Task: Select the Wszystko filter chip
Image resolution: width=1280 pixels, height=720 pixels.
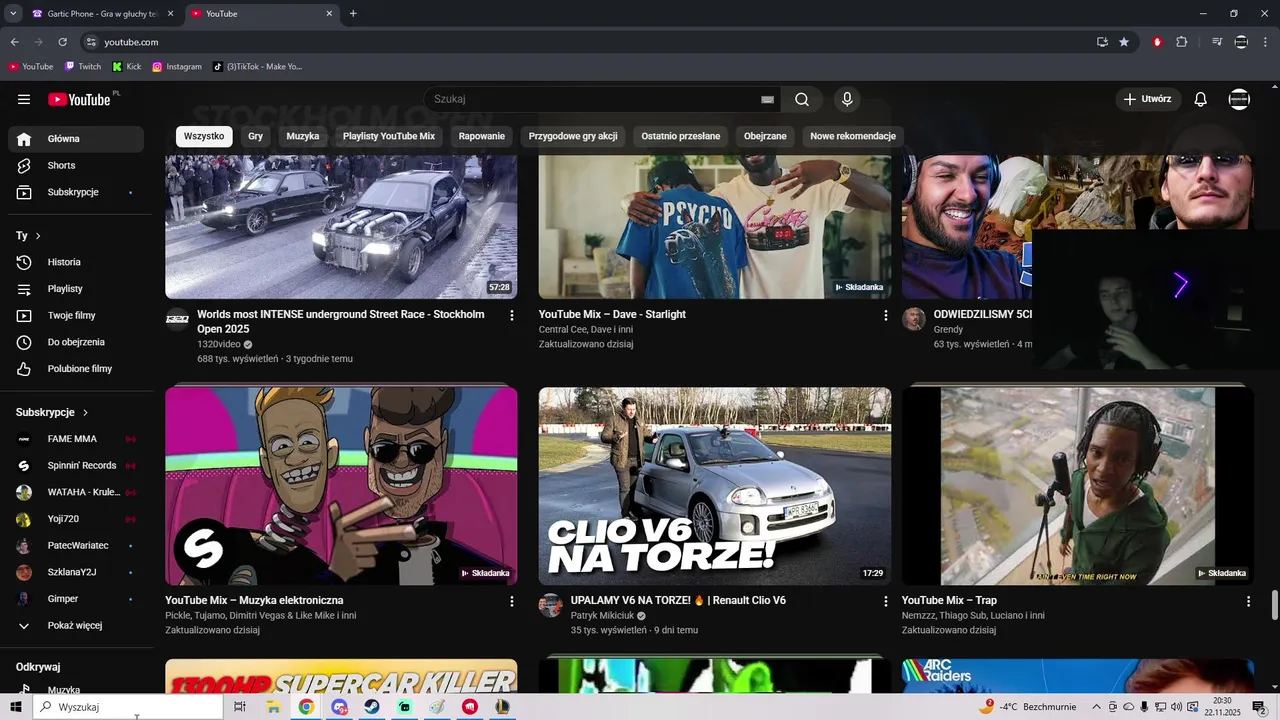Action: (204, 136)
